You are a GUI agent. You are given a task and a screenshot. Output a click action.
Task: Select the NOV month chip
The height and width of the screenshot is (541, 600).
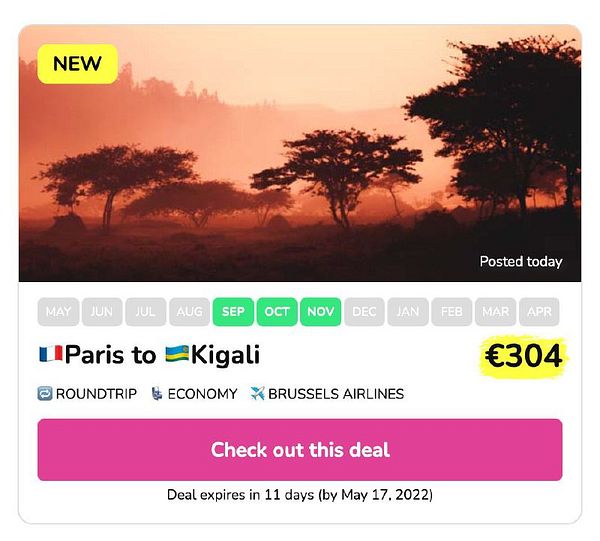pos(321,312)
